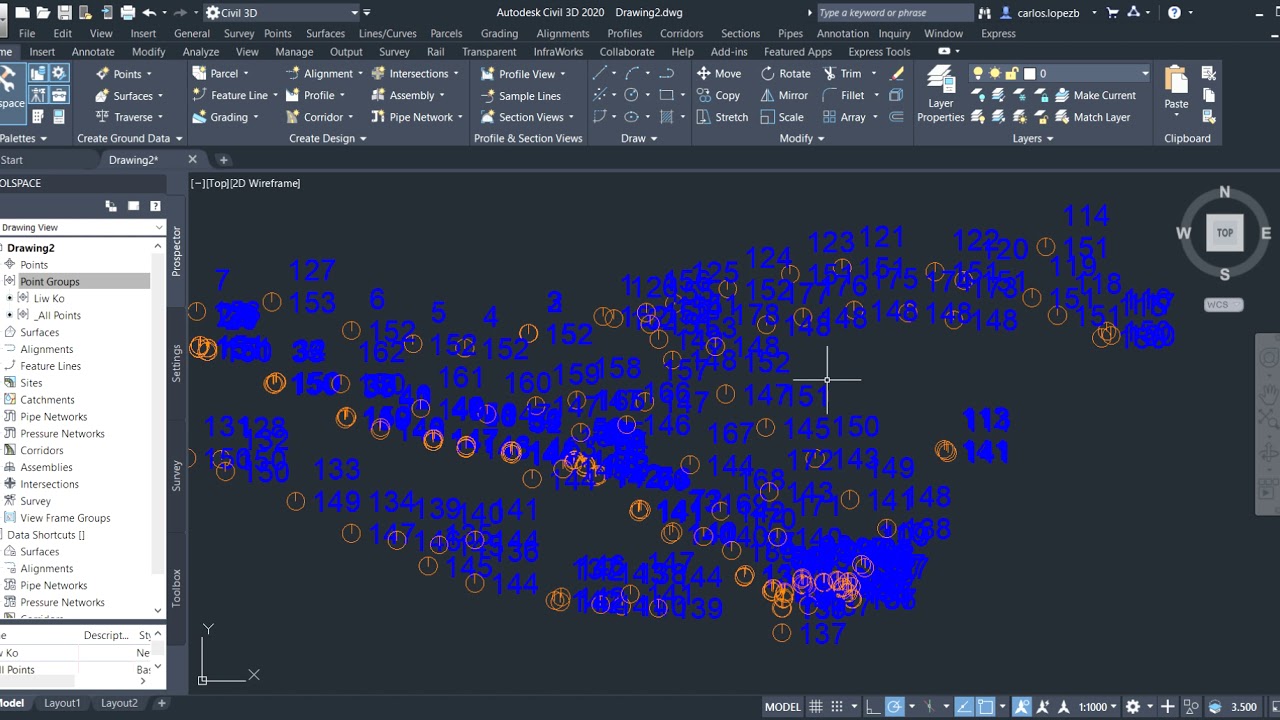Open the status bar workspace gear

(1133, 706)
